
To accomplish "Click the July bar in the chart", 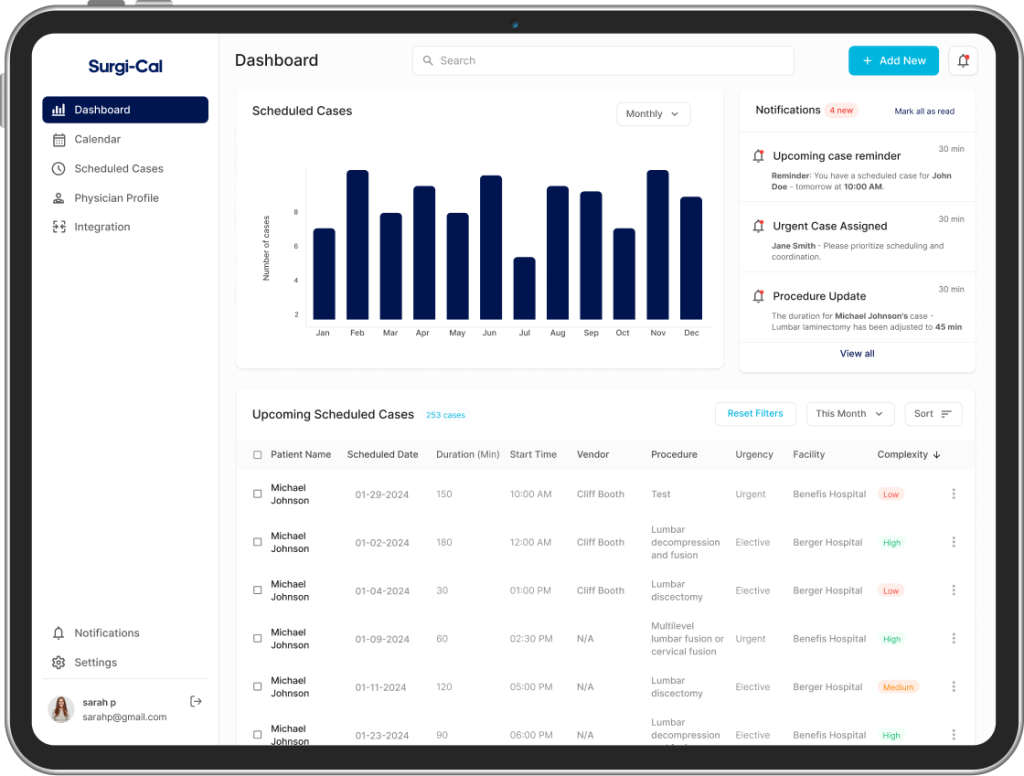I will 524,288.
